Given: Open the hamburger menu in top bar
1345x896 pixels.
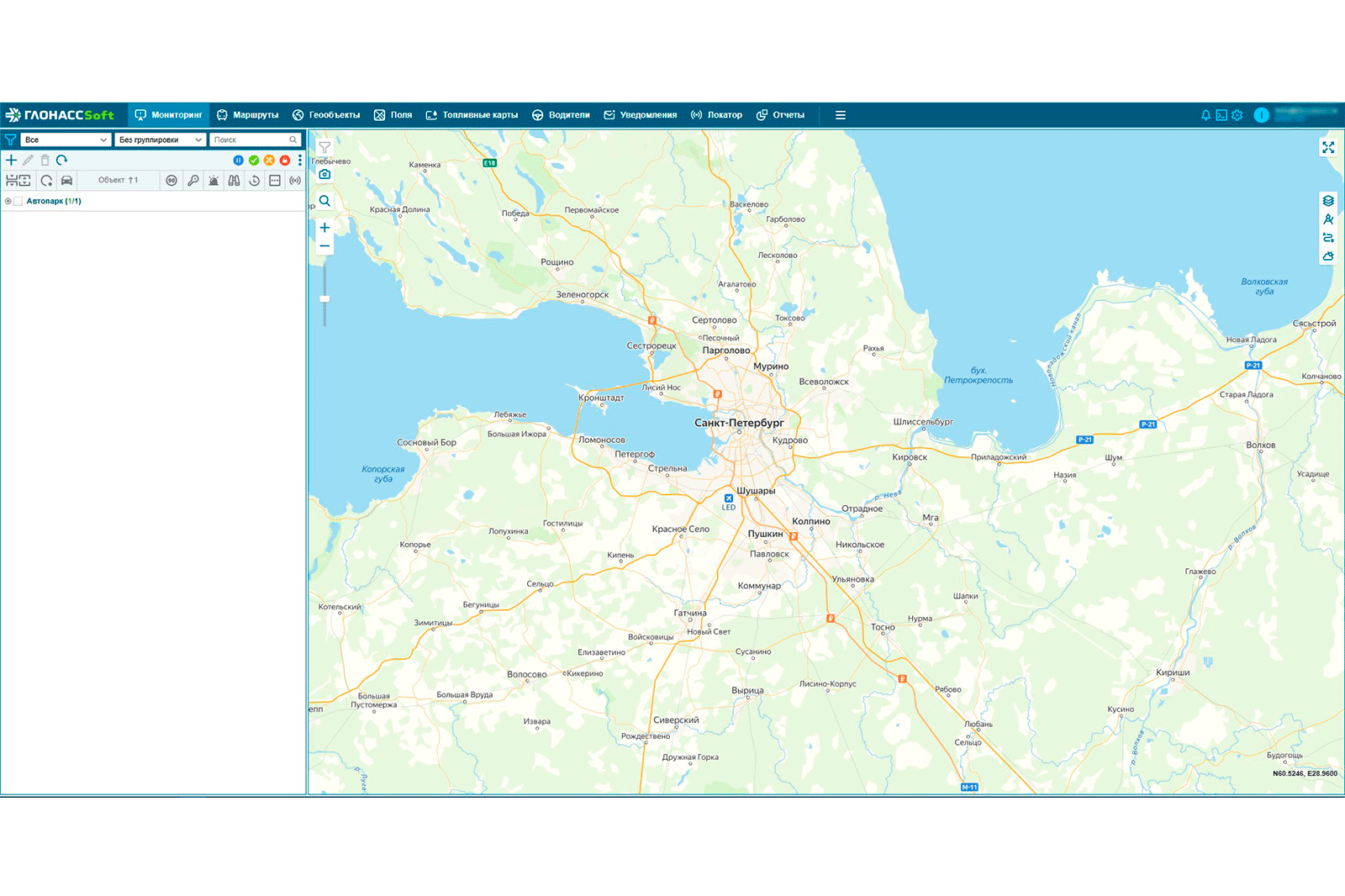Looking at the screenshot, I should (x=841, y=115).
